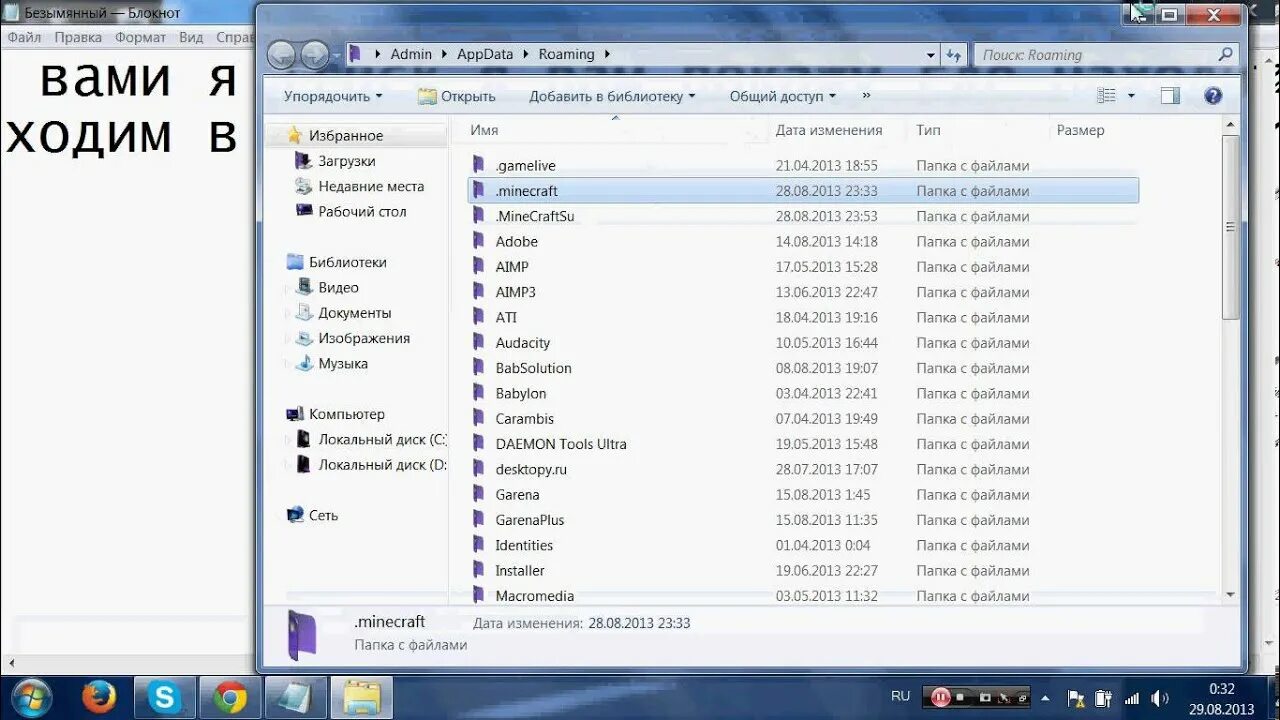
Task: Sort by the Дата изменения column header
Action: click(829, 130)
